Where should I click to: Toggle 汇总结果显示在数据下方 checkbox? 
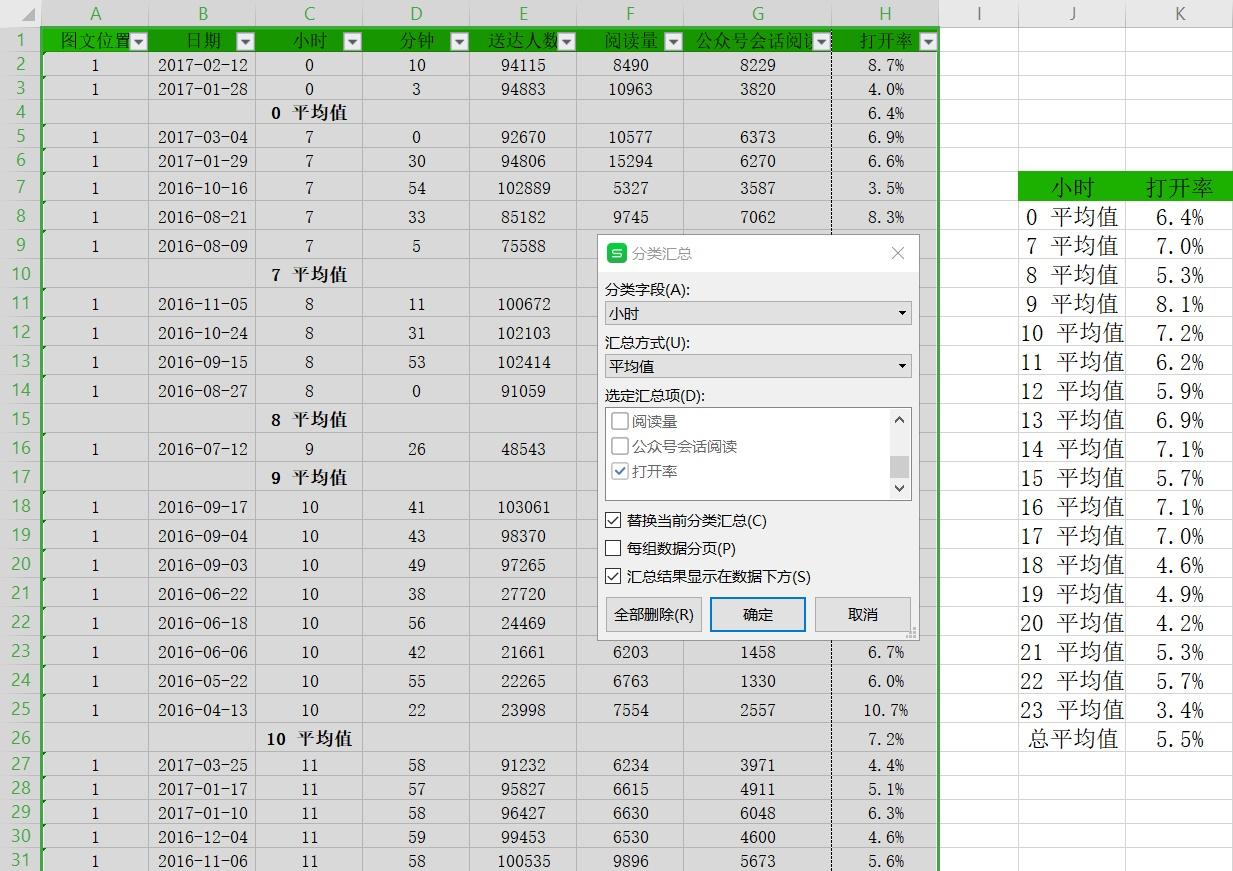coord(614,576)
